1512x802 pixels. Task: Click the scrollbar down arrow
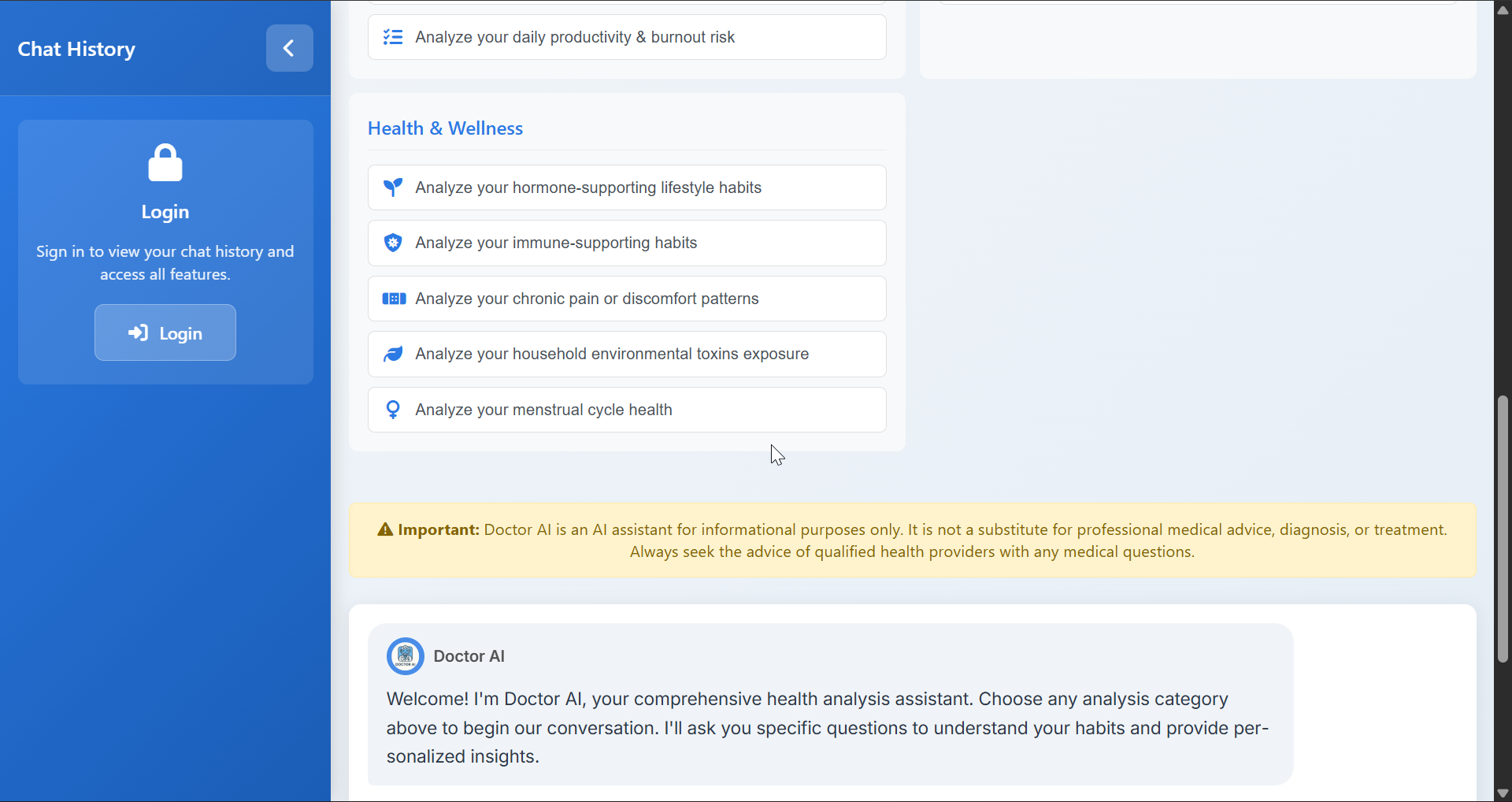coord(1503,793)
